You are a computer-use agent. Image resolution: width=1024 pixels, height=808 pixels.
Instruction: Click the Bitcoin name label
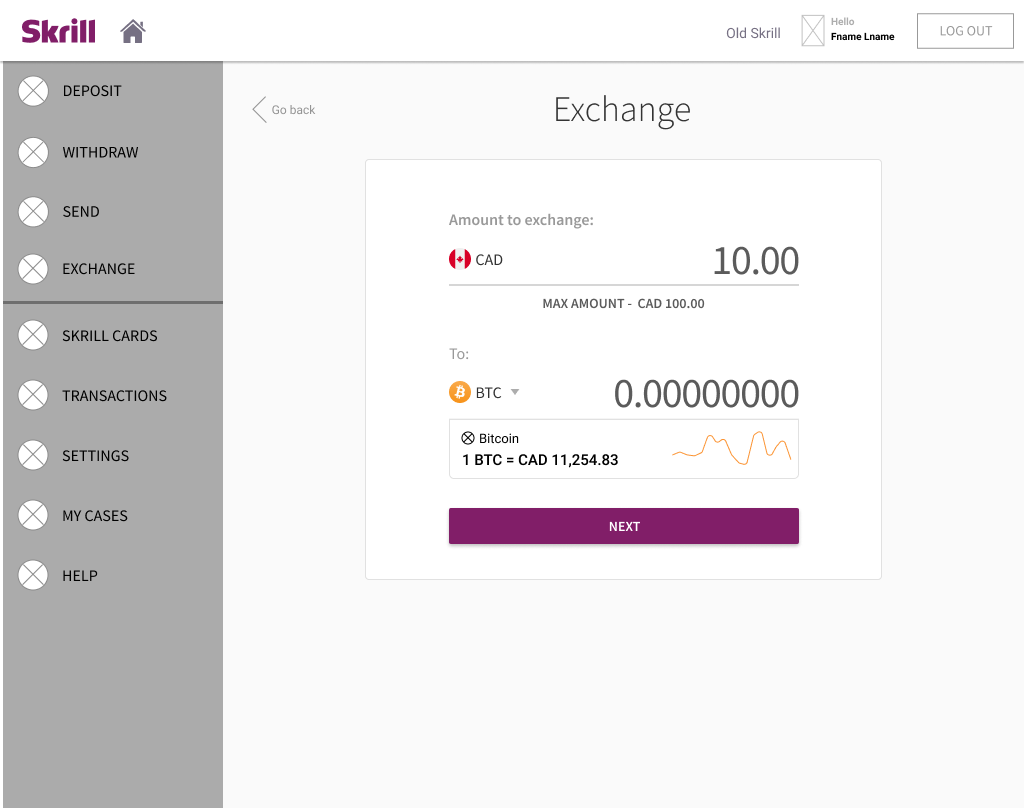pos(498,438)
